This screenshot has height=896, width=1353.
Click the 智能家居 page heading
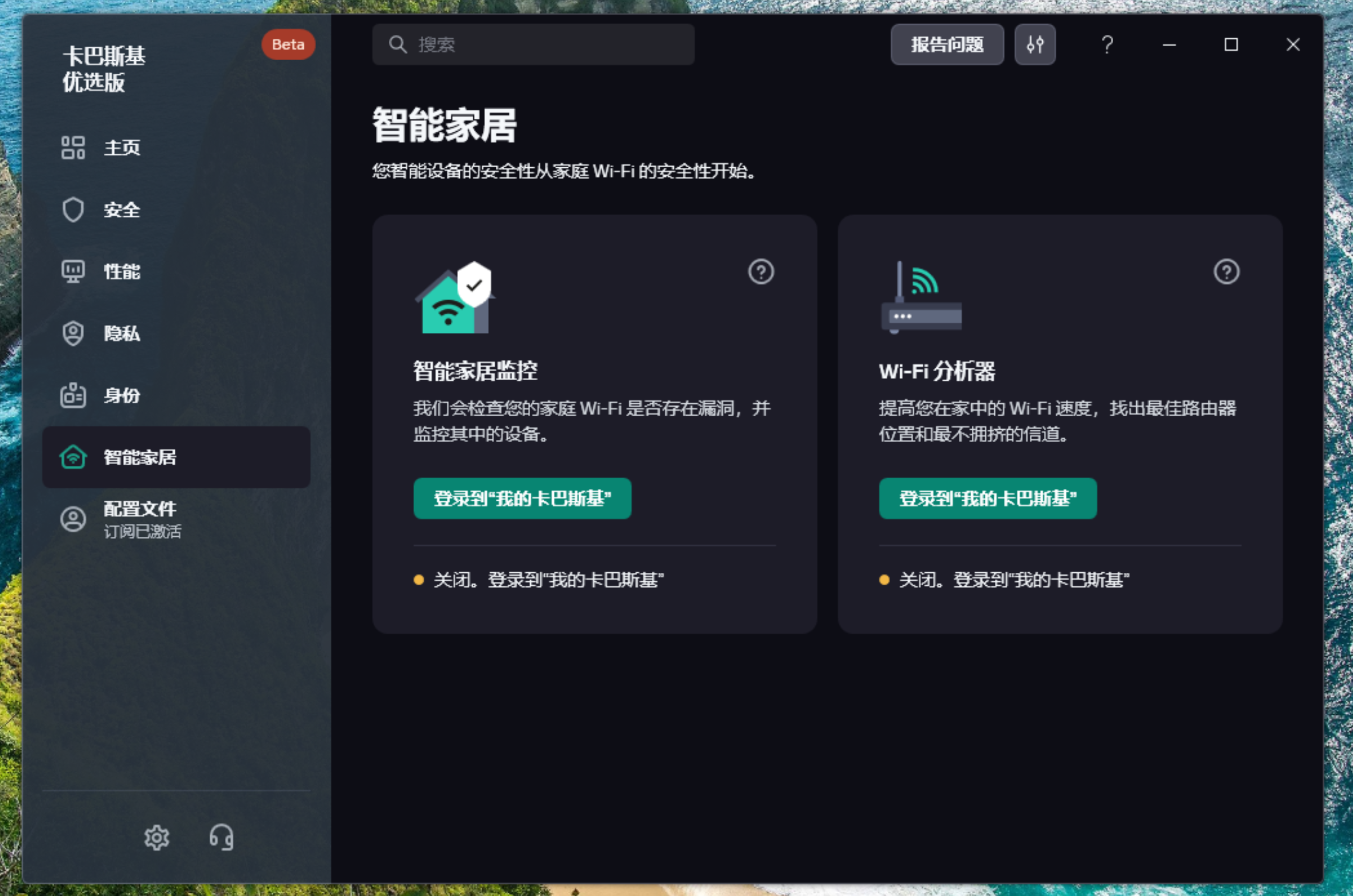[x=444, y=125]
